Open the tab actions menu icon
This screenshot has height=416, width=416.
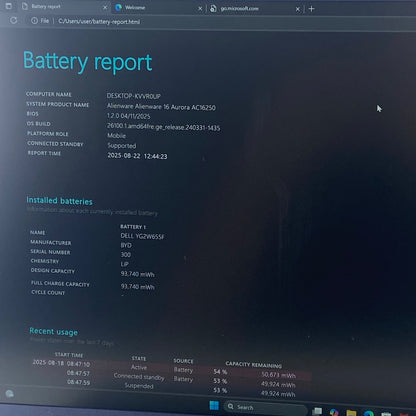tap(9, 6)
